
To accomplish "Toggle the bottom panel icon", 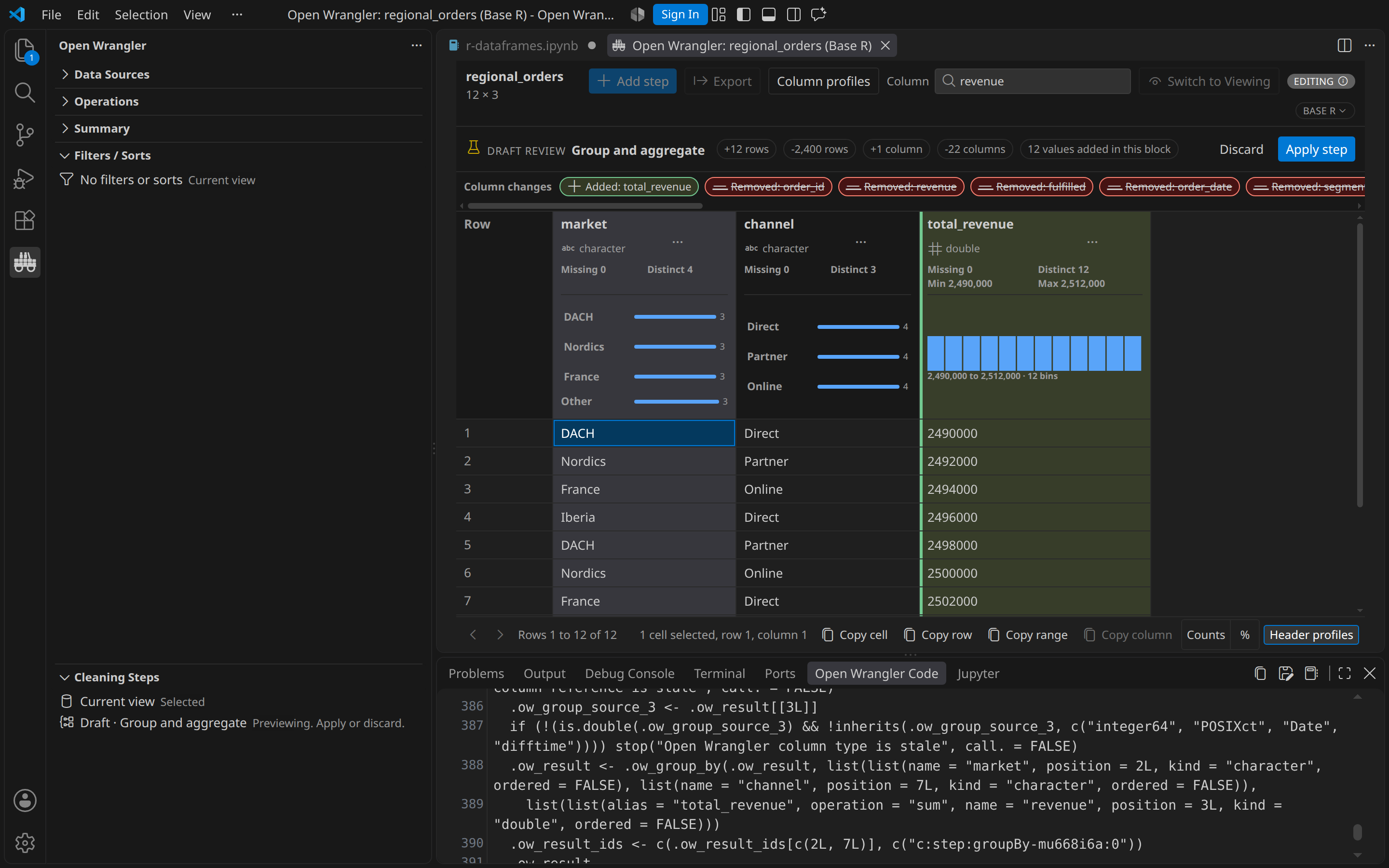I will point(769,14).
